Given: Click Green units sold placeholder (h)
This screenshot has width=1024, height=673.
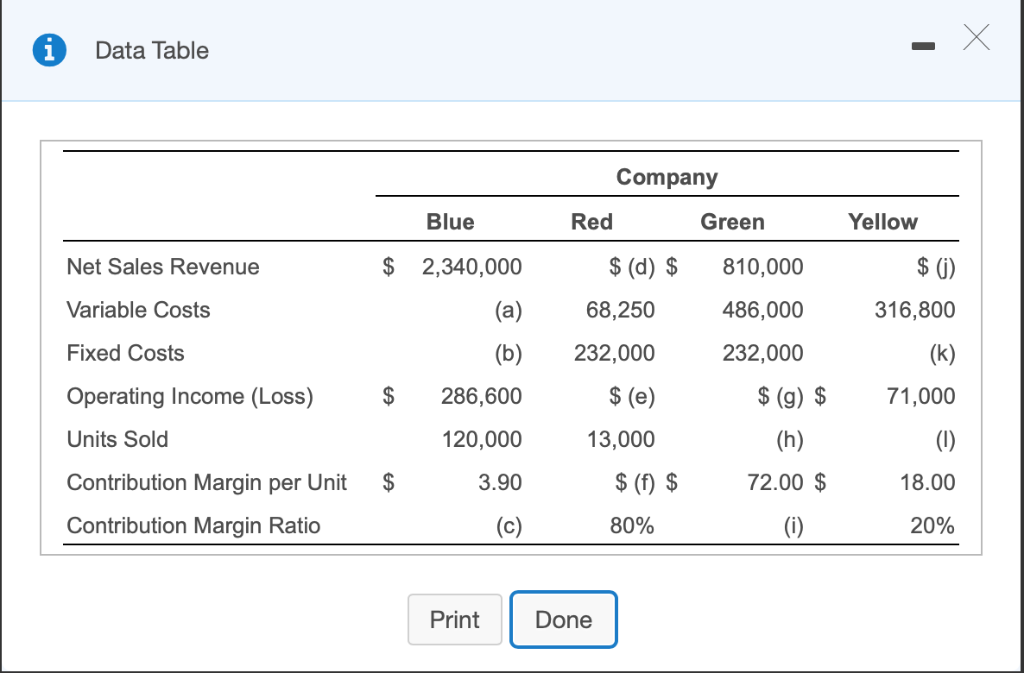Looking at the screenshot, I should pyautogui.click(x=790, y=440).
